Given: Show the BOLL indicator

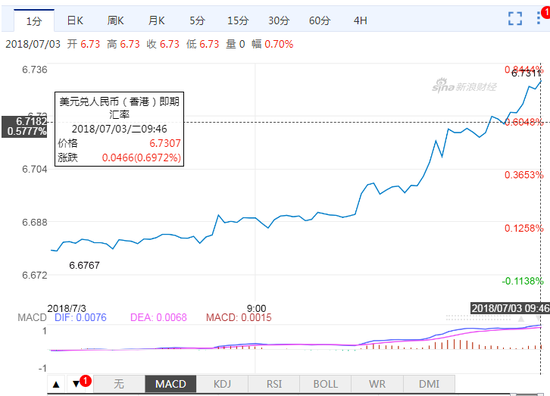Looking at the screenshot, I should (x=326, y=384).
